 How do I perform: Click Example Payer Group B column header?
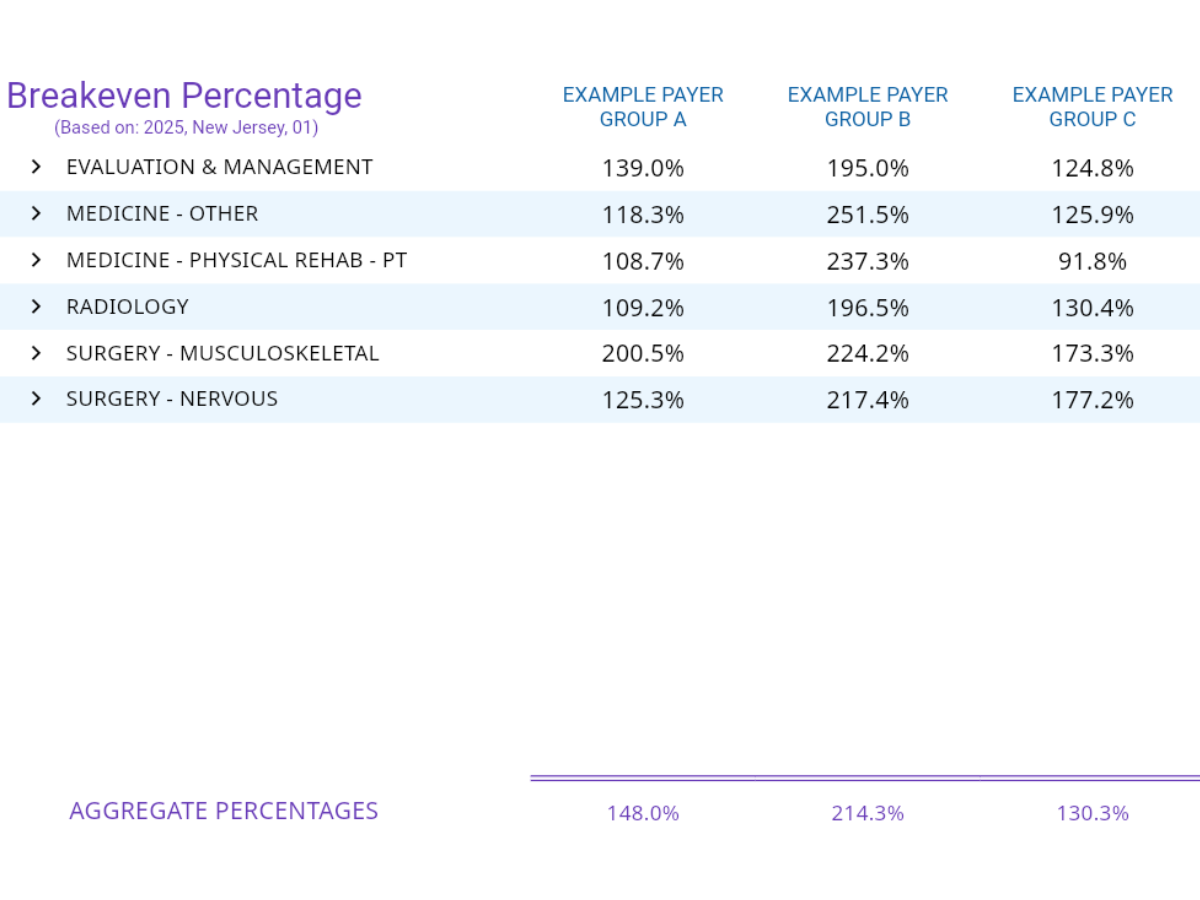[868, 107]
